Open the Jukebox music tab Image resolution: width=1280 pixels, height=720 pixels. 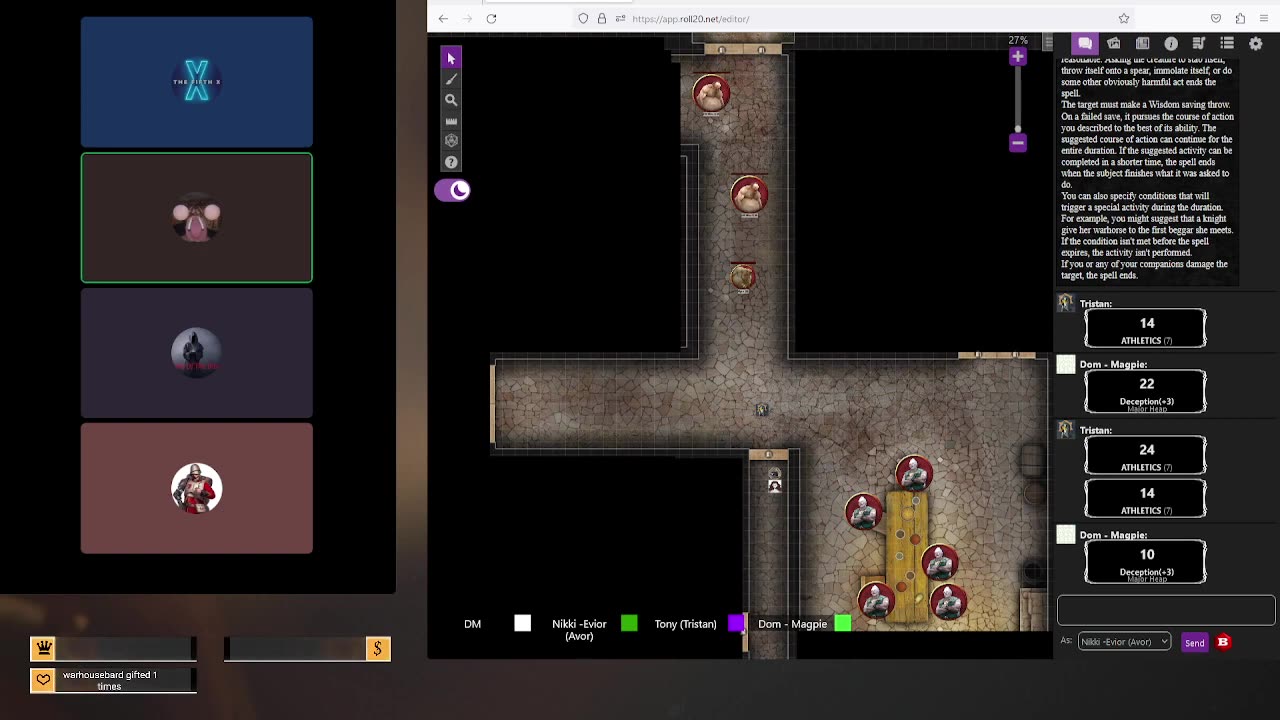[x=1199, y=43]
